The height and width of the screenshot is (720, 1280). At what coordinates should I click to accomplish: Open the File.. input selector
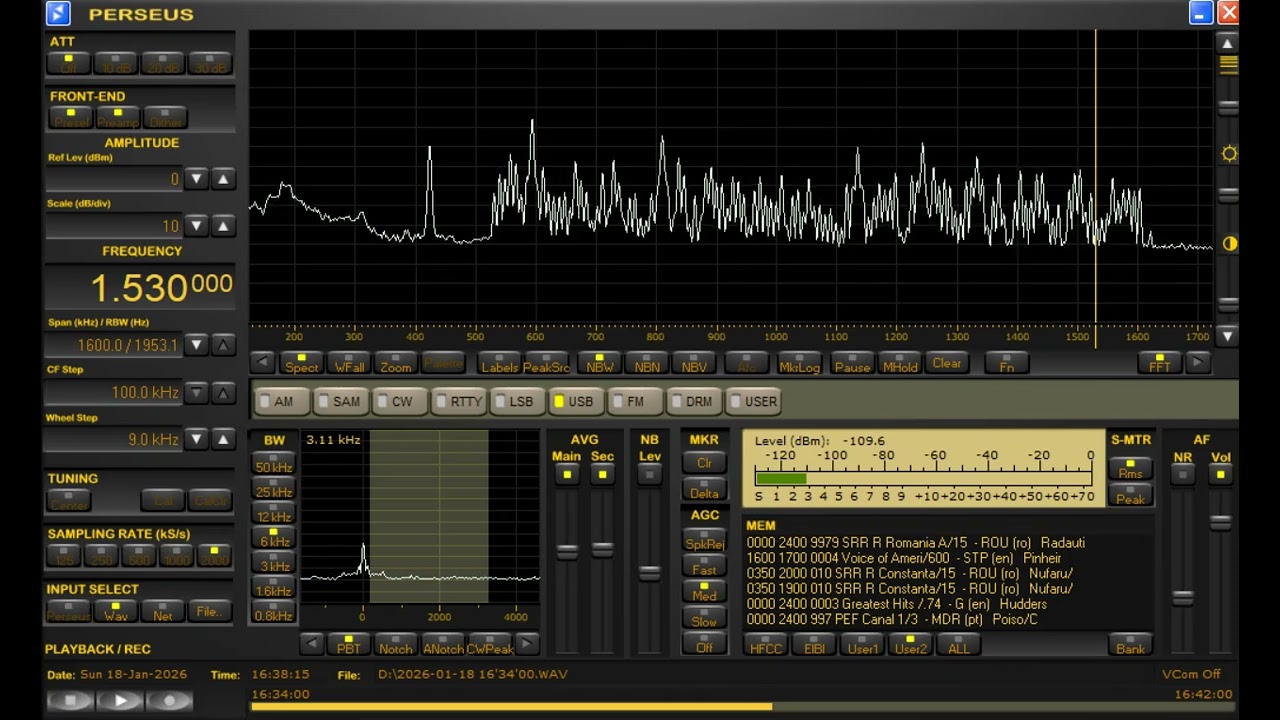click(x=209, y=611)
